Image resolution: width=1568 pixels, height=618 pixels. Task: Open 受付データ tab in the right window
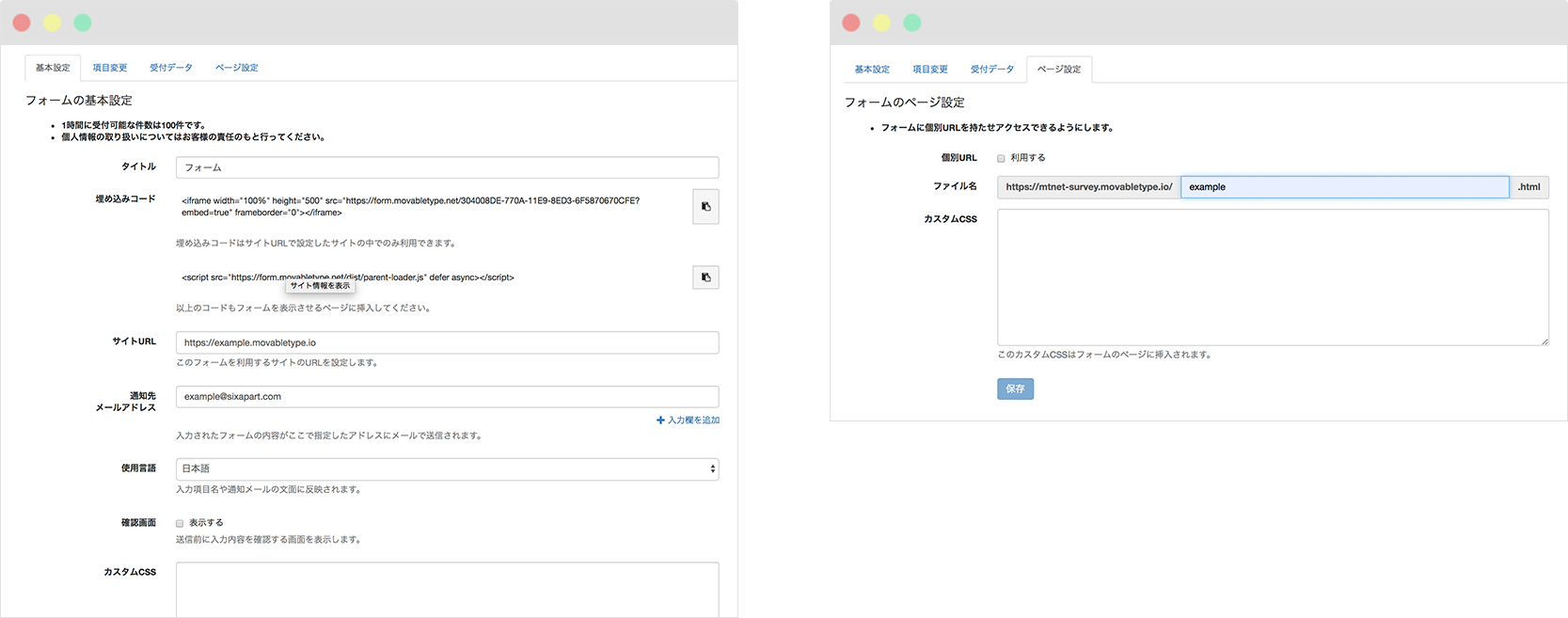[992, 70]
